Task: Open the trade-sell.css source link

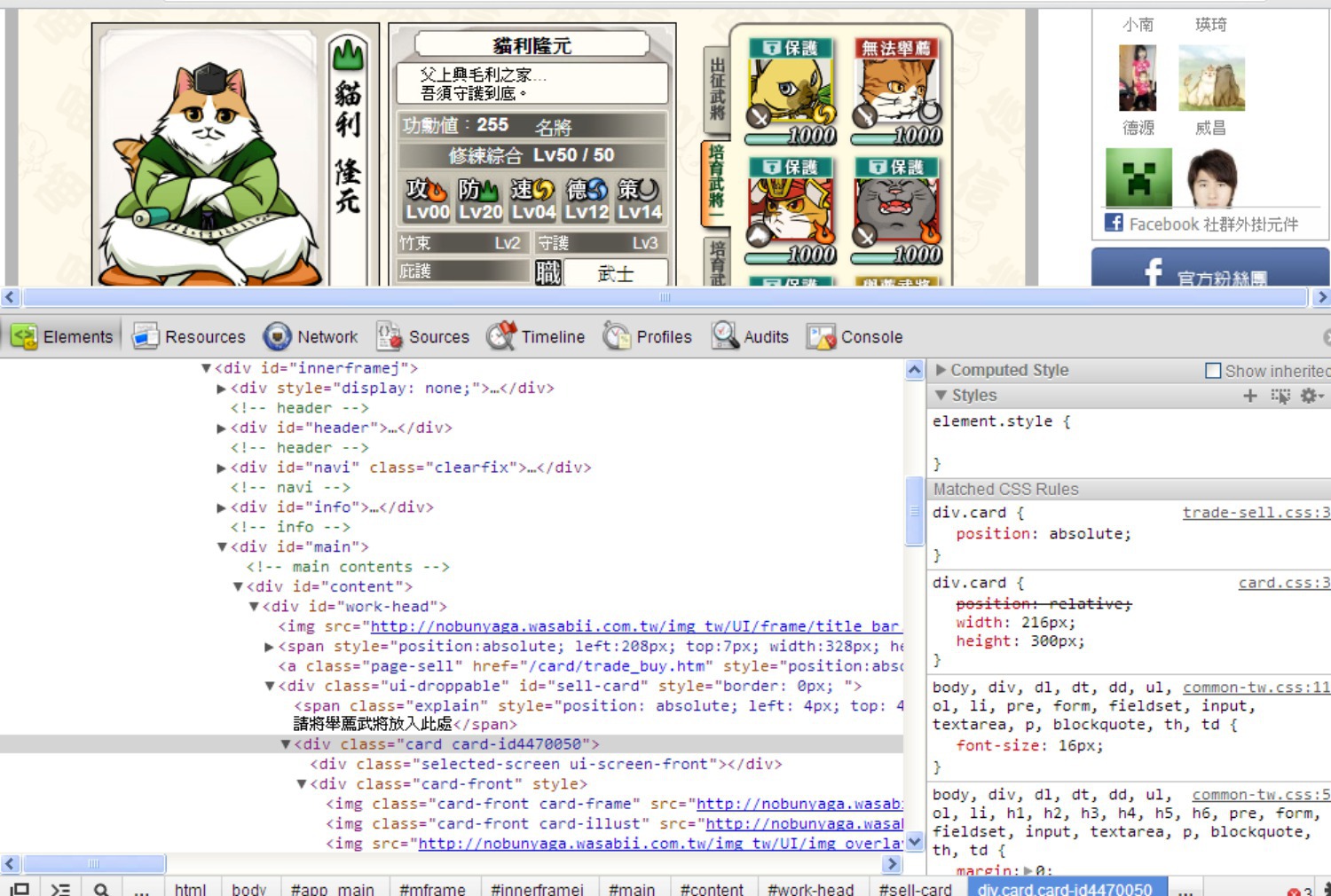Action: [1255, 513]
